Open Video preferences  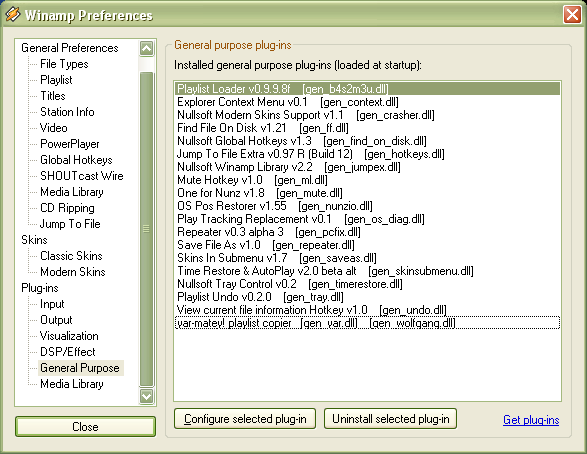coord(54,128)
